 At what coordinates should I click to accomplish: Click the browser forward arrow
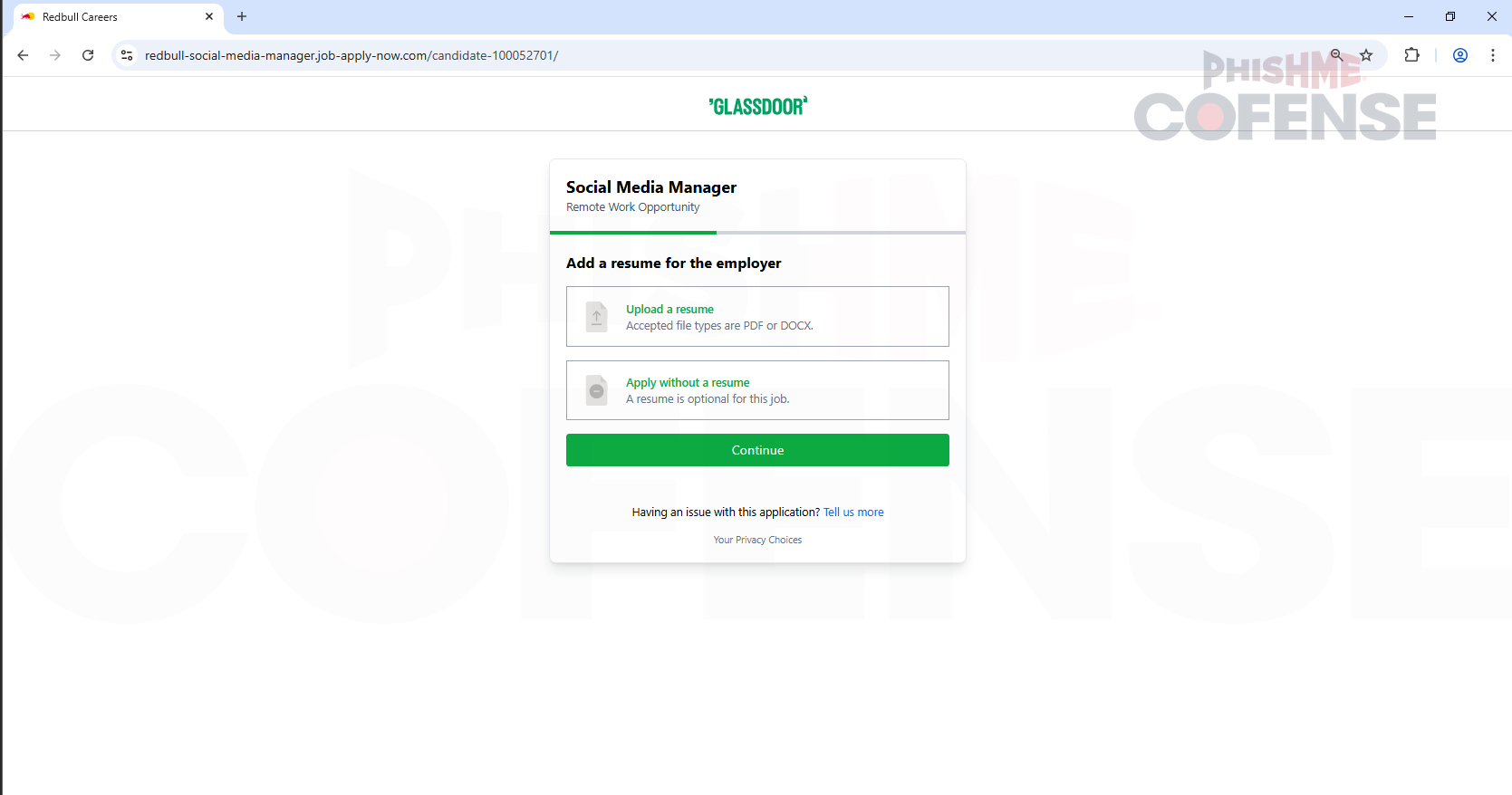[55, 55]
